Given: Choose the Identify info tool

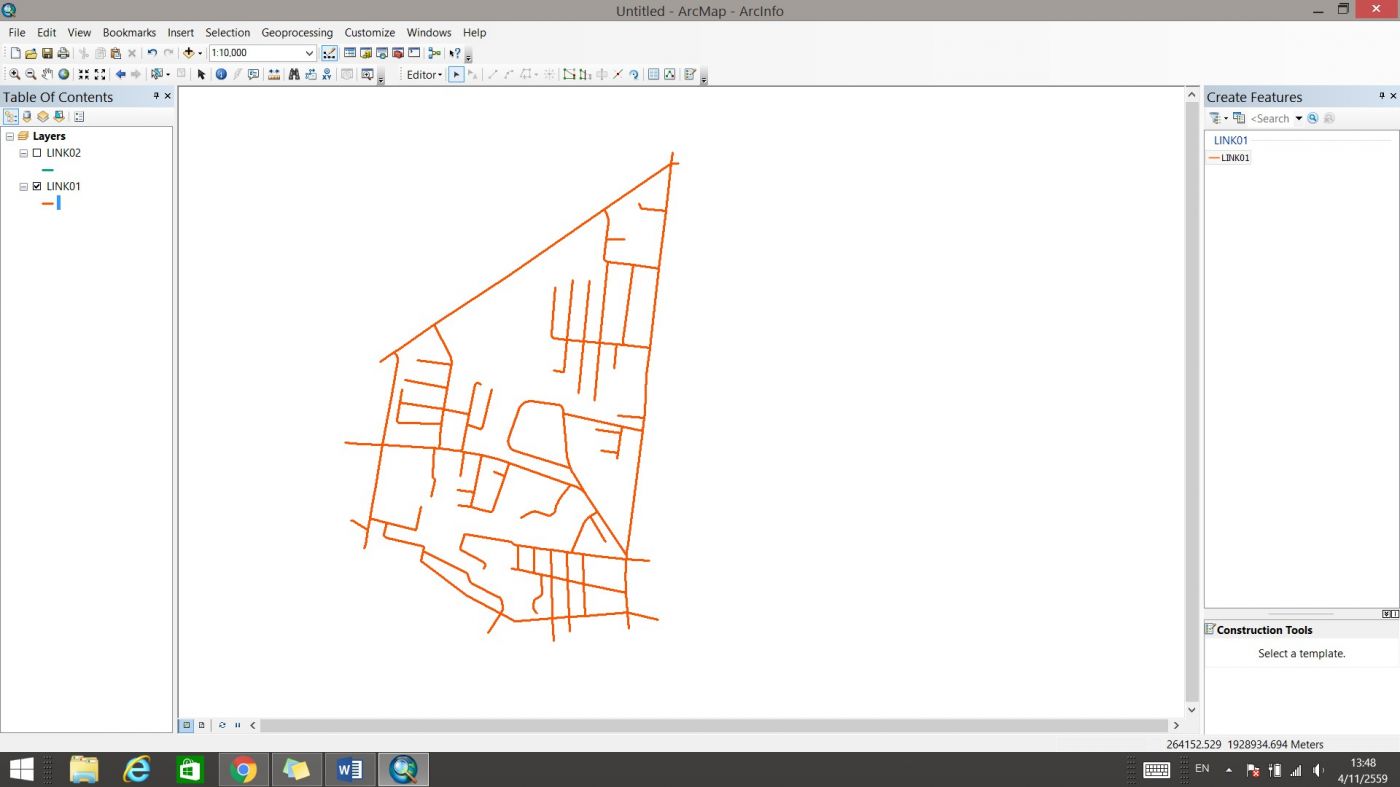Looking at the screenshot, I should click(x=221, y=75).
